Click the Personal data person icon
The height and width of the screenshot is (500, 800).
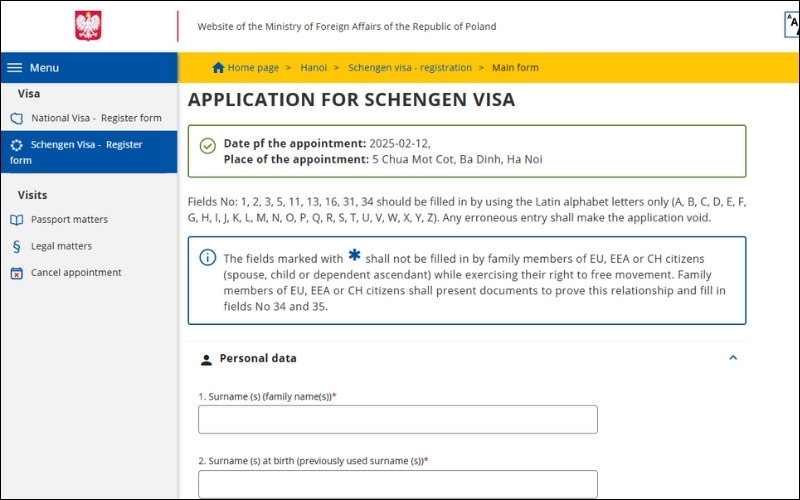tap(206, 359)
